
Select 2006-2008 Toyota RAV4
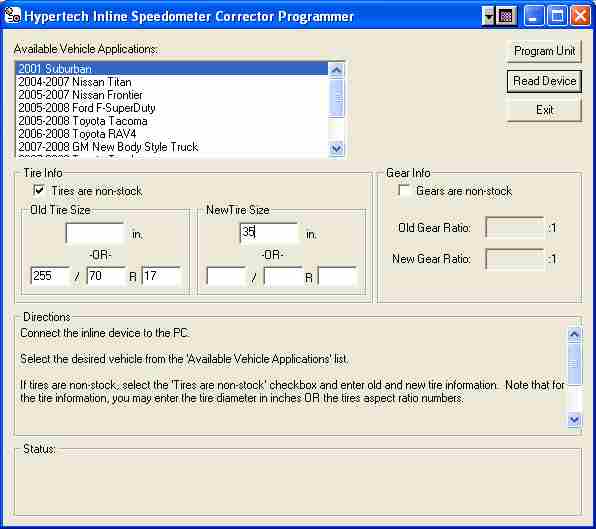tap(172, 134)
